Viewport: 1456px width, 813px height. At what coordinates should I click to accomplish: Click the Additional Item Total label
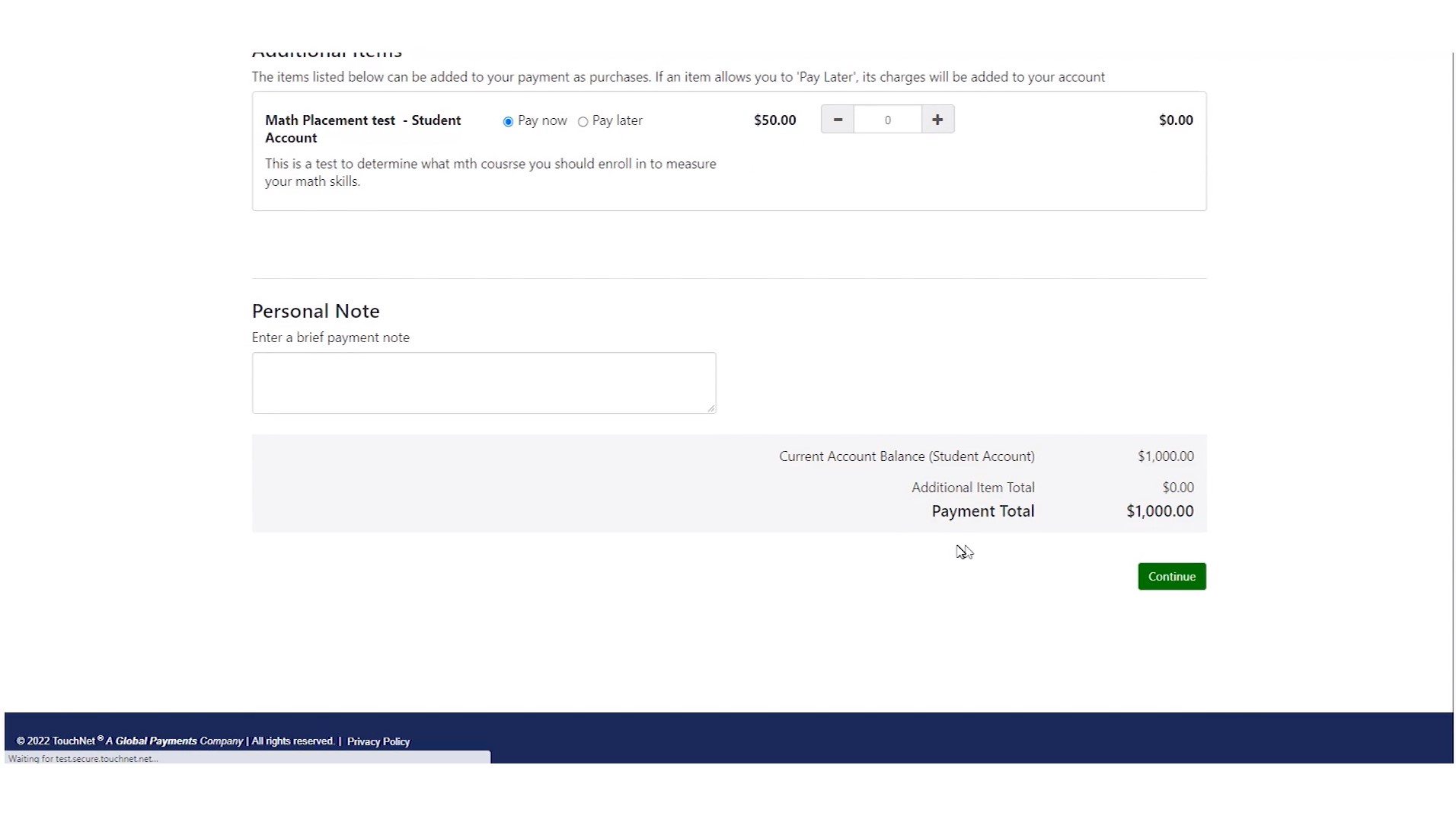click(x=972, y=488)
